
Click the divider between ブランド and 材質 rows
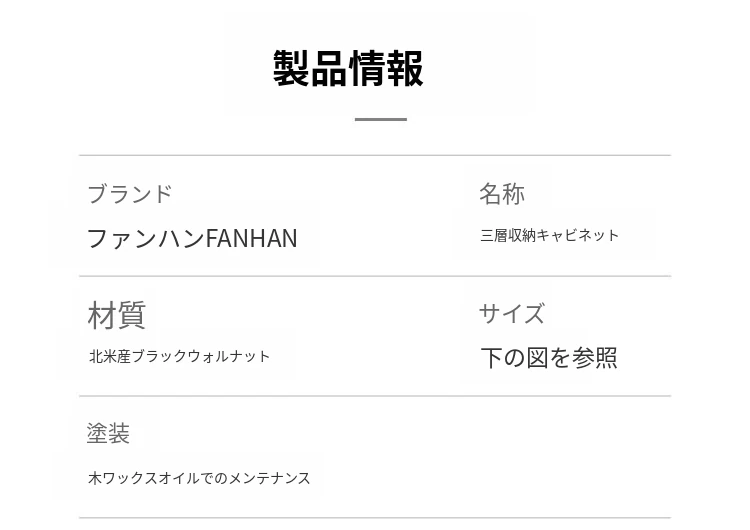point(375,276)
